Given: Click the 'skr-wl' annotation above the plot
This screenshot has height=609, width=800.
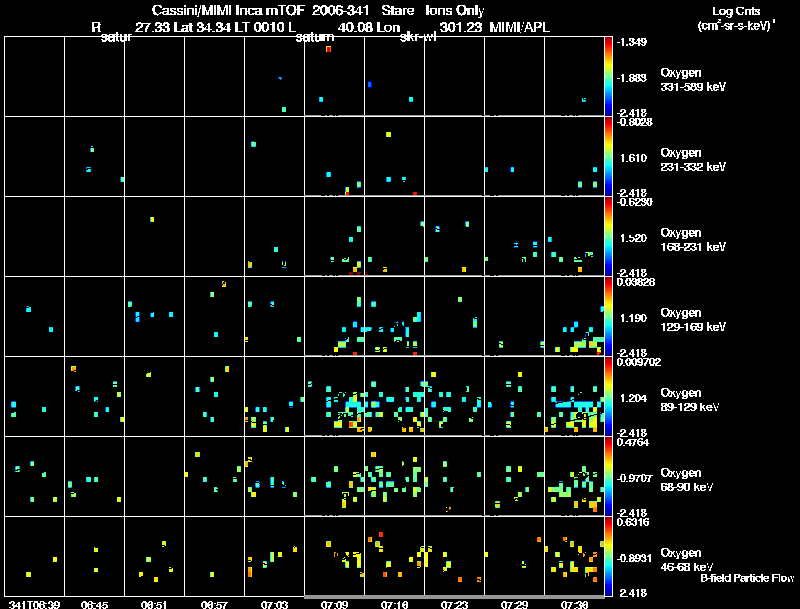Looking at the screenshot, I should [x=418, y=37].
